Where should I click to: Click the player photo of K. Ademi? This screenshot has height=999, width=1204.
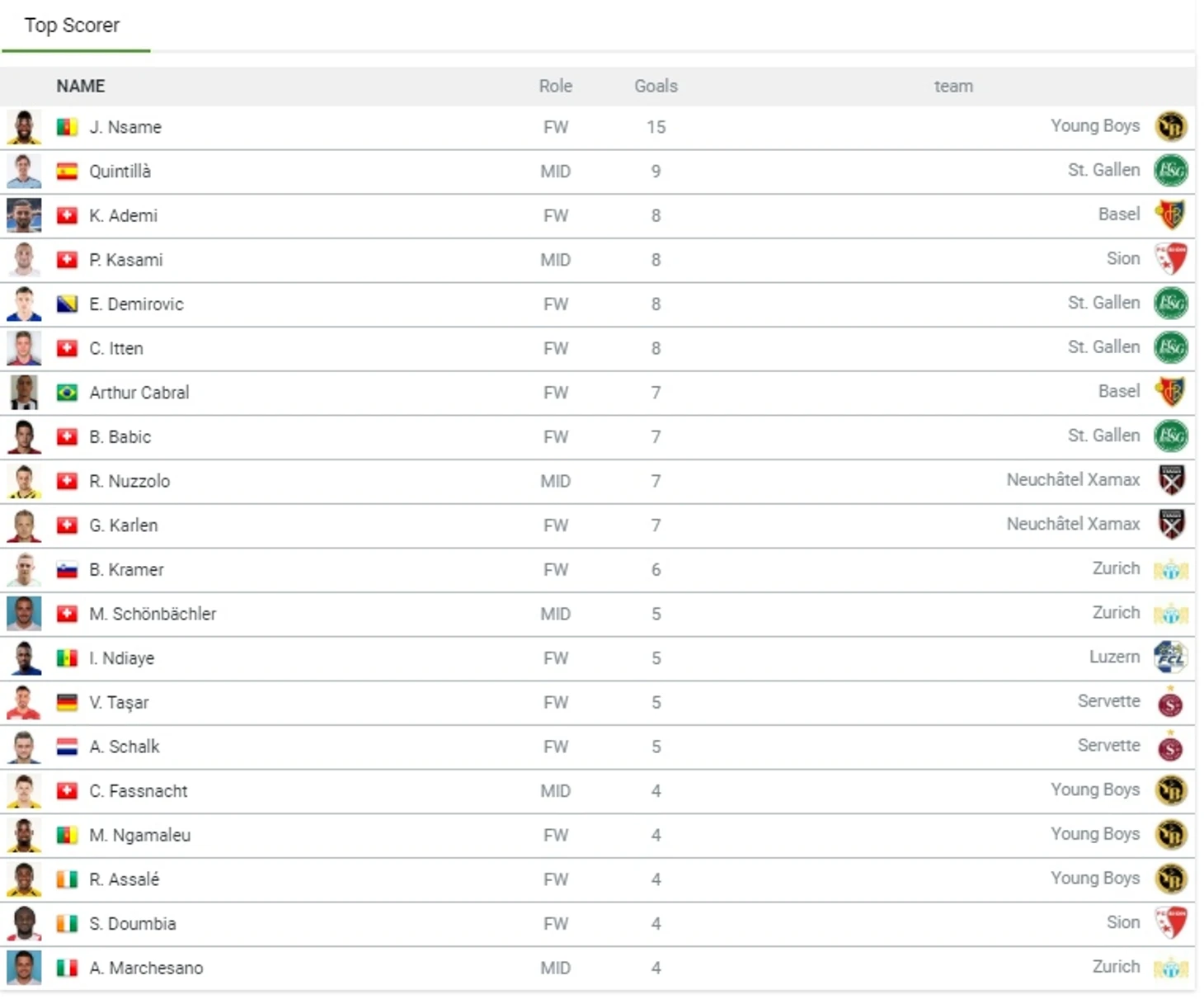coord(24,215)
